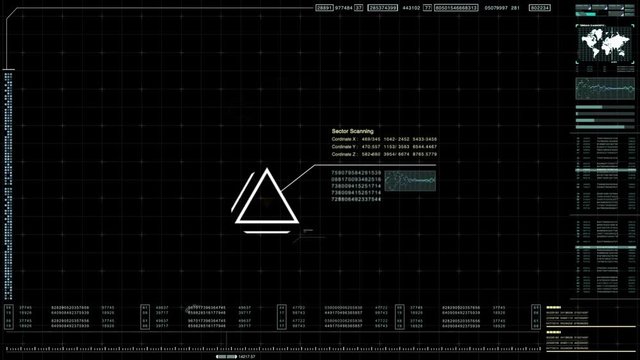This screenshot has height=360, width=640.
Task: Click the boxed value 285374399
Action: point(382,8)
